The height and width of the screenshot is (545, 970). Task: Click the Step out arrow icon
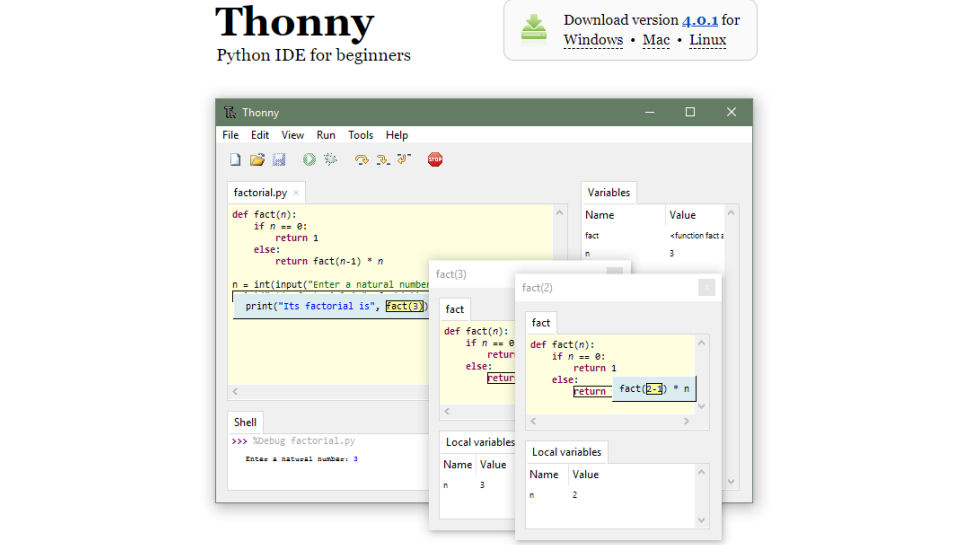pos(404,160)
